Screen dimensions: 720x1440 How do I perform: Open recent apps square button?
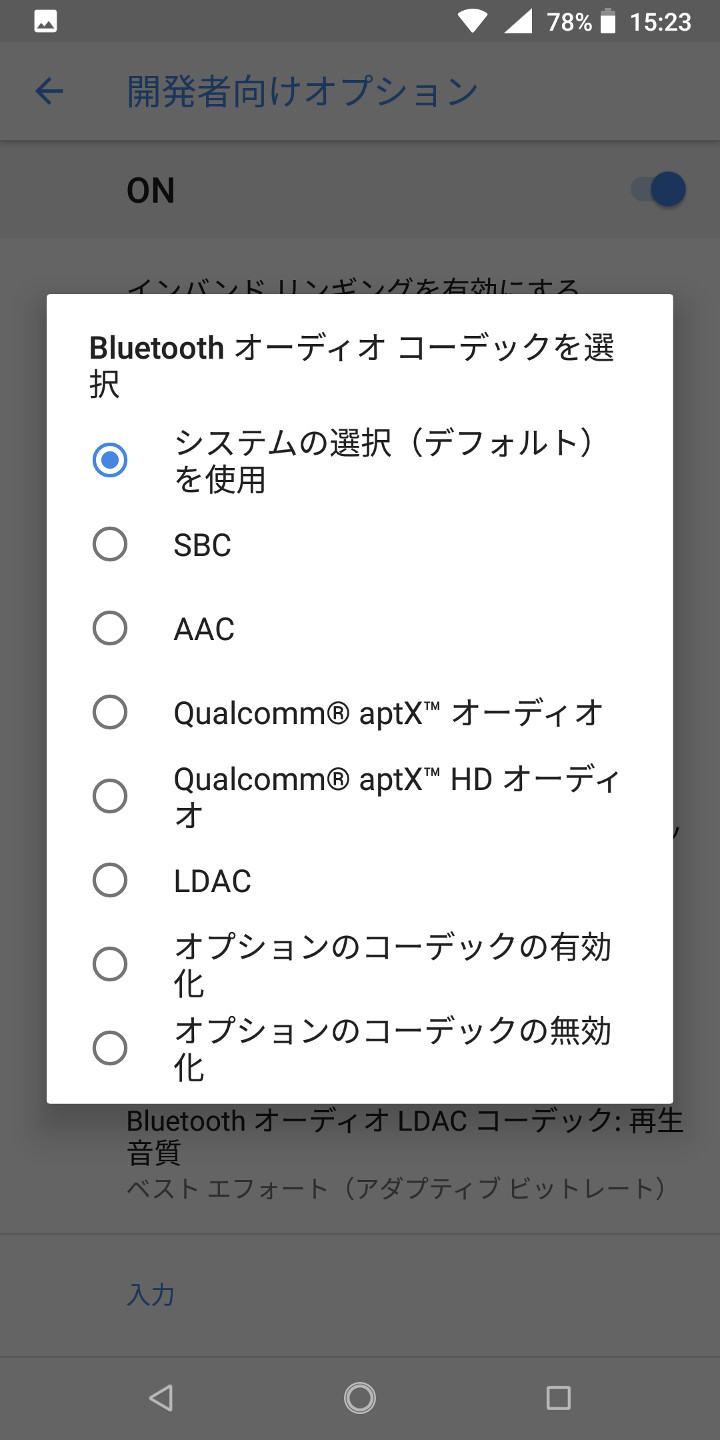(x=558, y=1397)
